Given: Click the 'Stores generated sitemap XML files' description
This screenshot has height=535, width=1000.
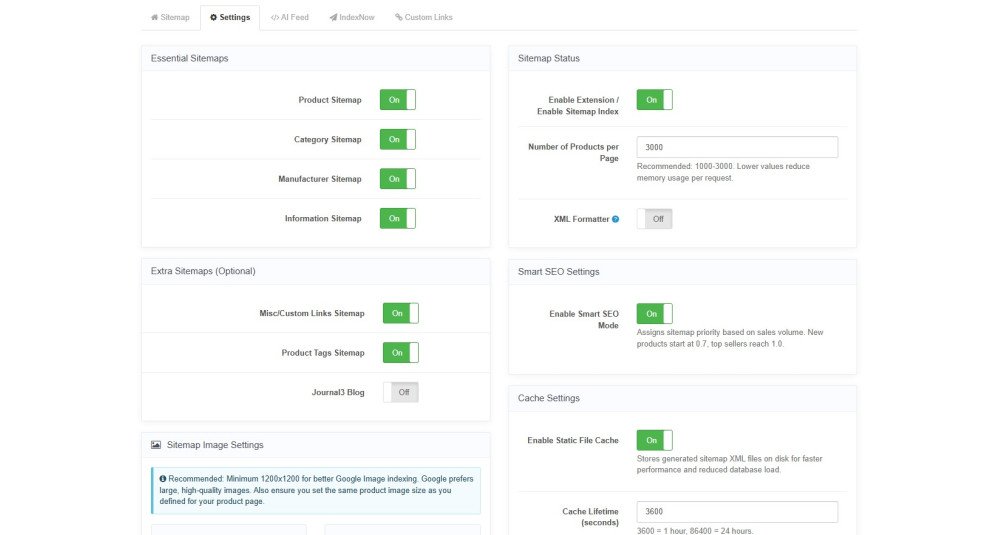Looking at the screenshot, I should point(729,464).
